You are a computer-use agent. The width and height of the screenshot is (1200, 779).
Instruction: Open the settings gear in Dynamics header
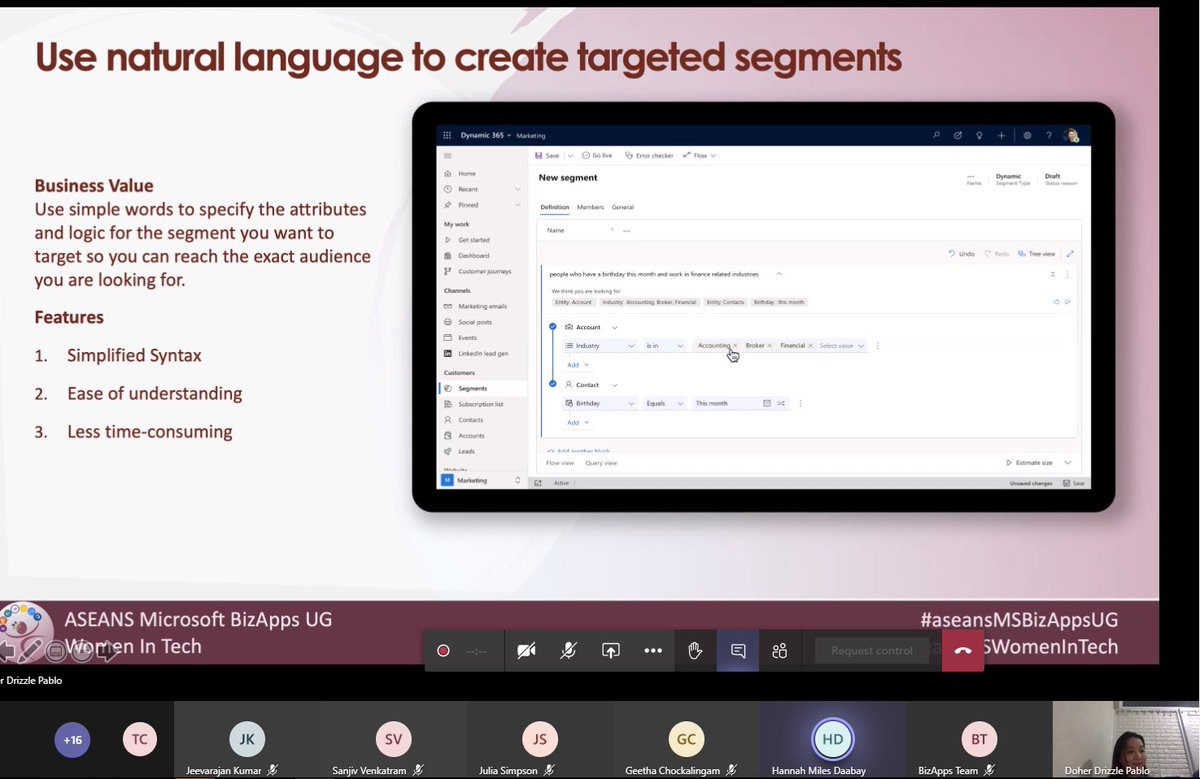tap(1027, 135)
